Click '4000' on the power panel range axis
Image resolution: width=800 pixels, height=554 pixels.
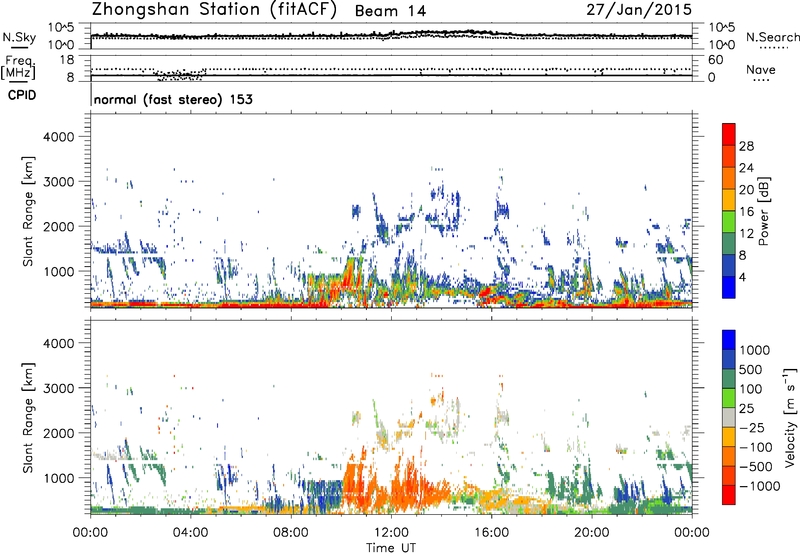pyautogui.click(x=58, y=137)
